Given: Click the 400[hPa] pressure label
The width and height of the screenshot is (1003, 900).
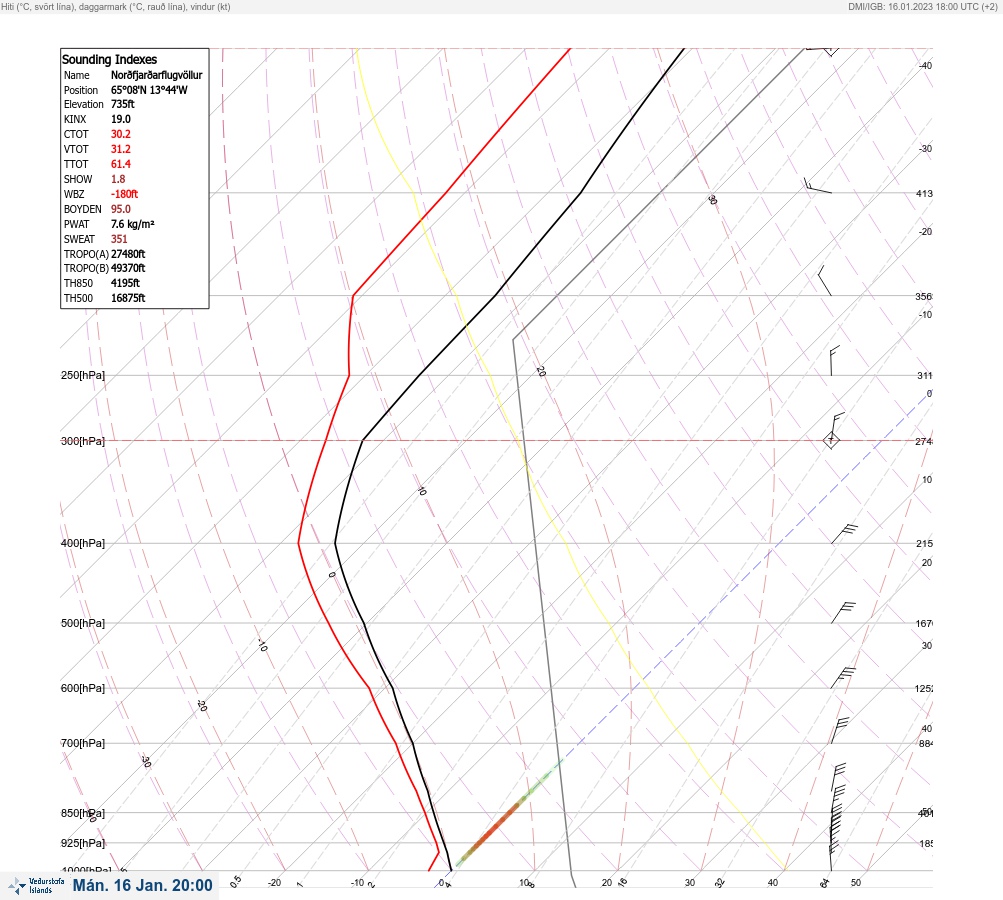Looking at the screenshot, I should (83, 543).
